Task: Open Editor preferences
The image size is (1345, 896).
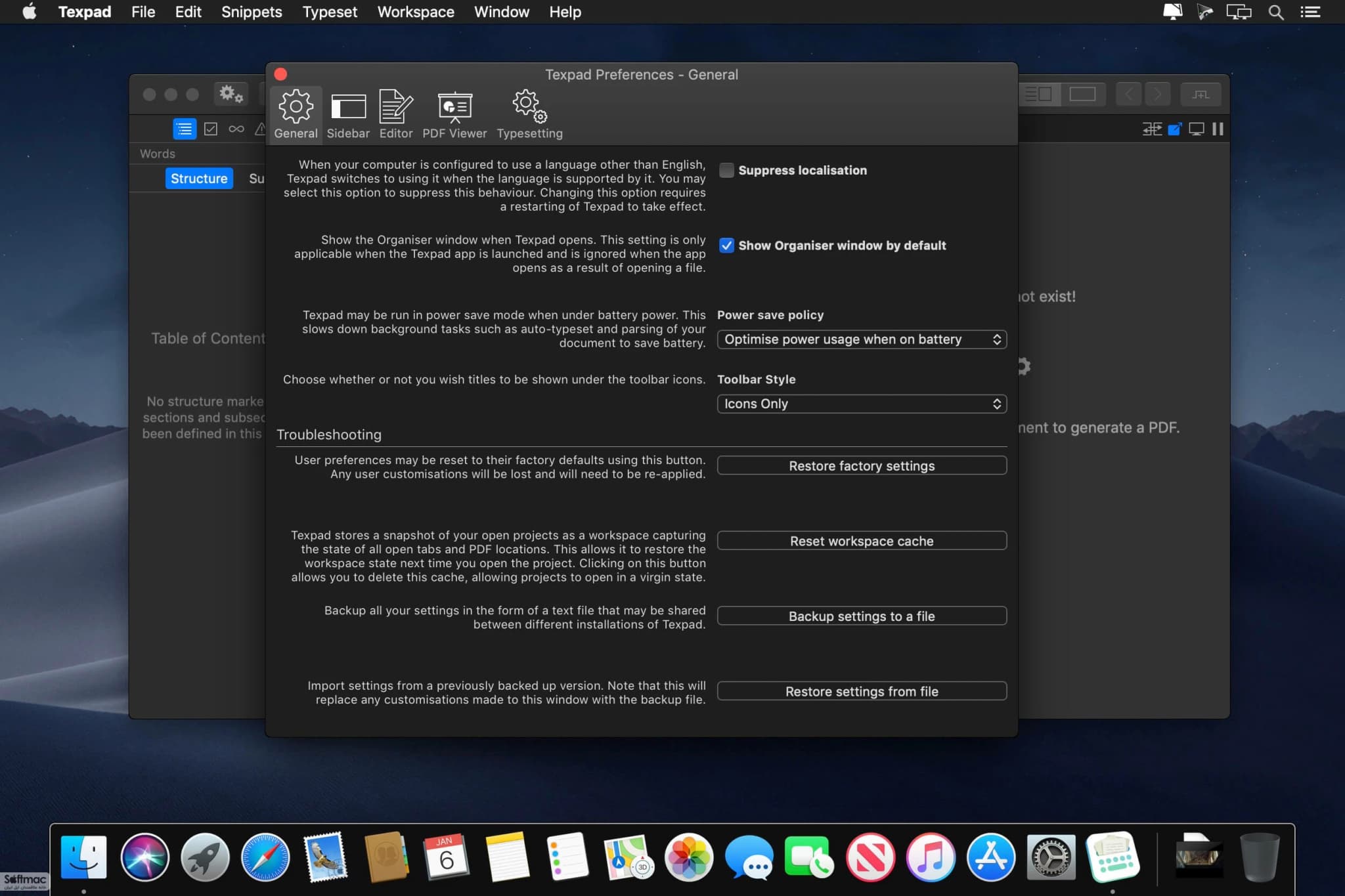Action: coord(396,114)
